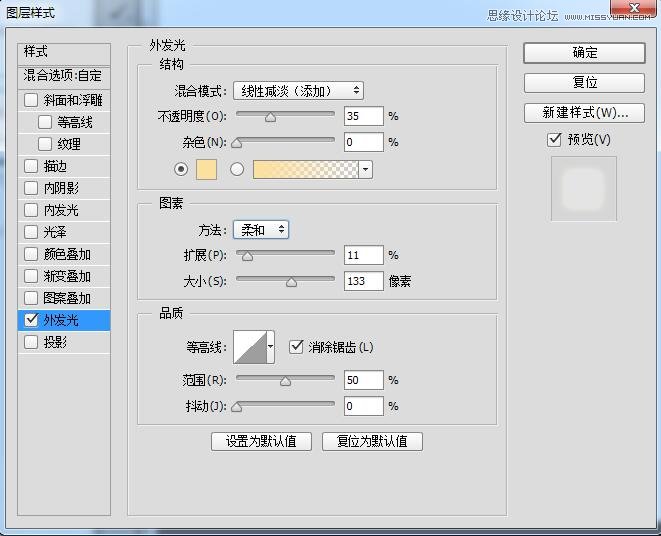
Task: Open the 方法 dropdown
Action: (261, 230)
